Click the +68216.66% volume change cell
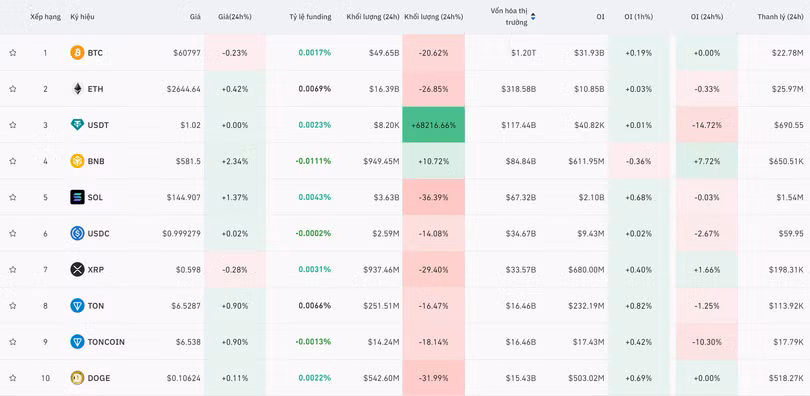Viewport: 810px width, 396px height. (x=433, y=125)
